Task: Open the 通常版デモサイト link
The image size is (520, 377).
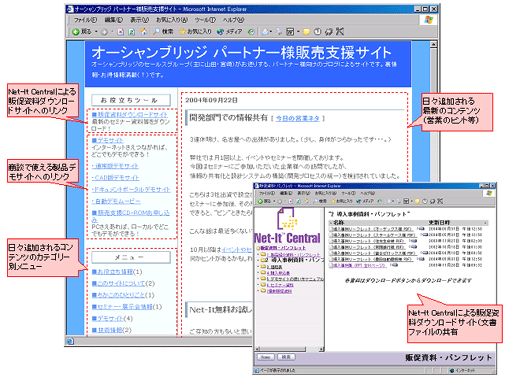Action: [115, 166]
